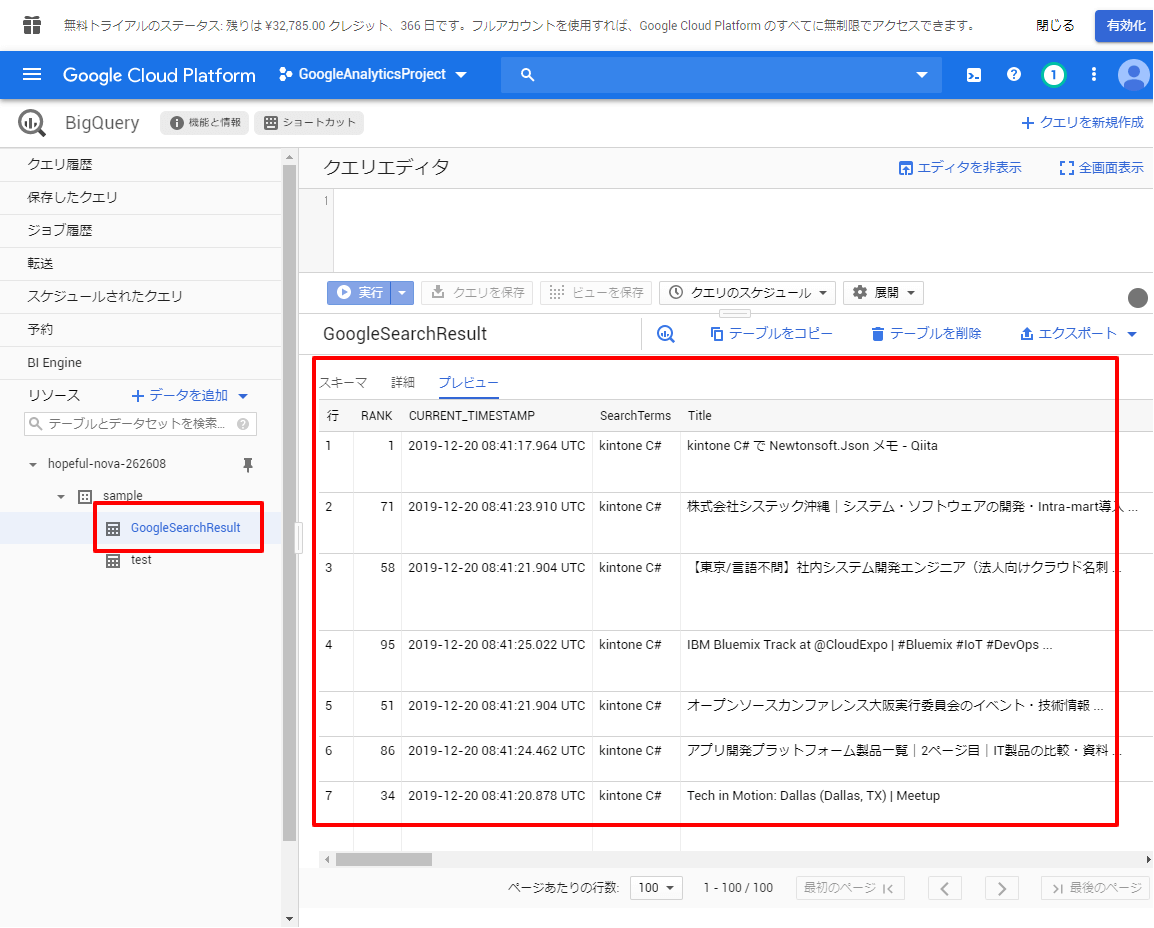This screenshot has width=1154, height=928.
Task: Open the user account avatar
Action: [1133, 74]
